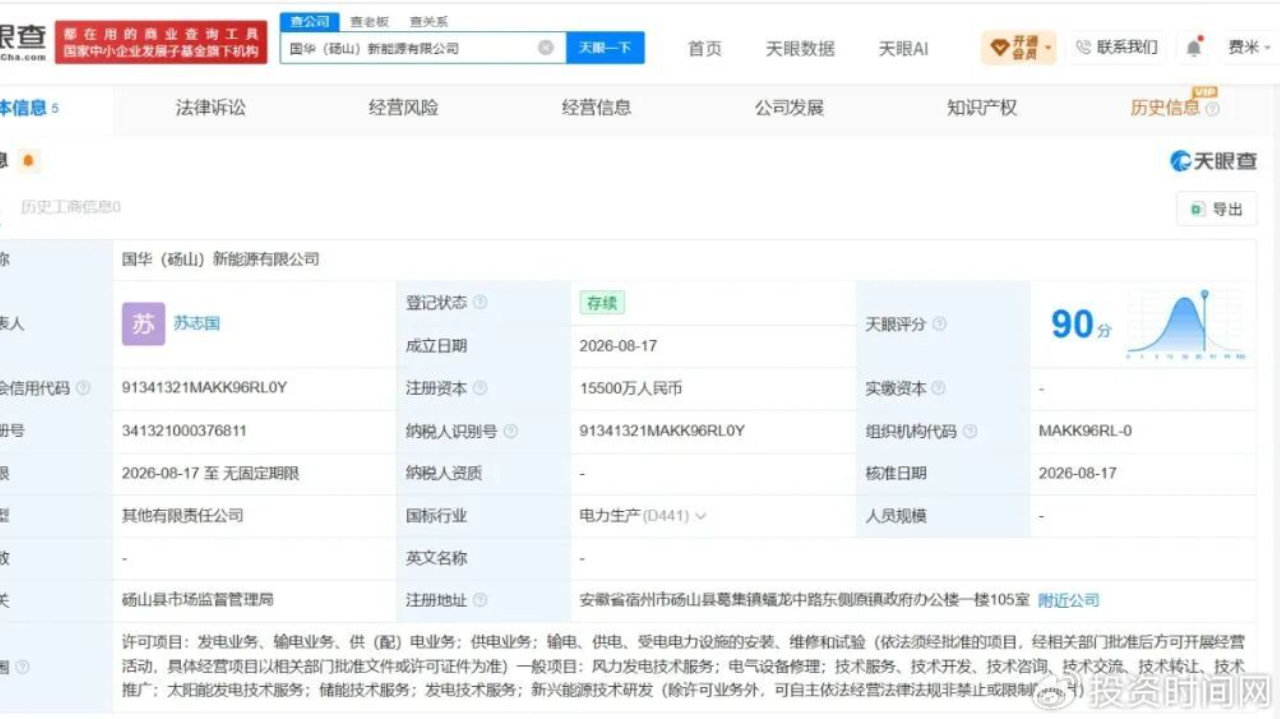Open the 开通会员 VIP diamond button

pos(1017,47)
